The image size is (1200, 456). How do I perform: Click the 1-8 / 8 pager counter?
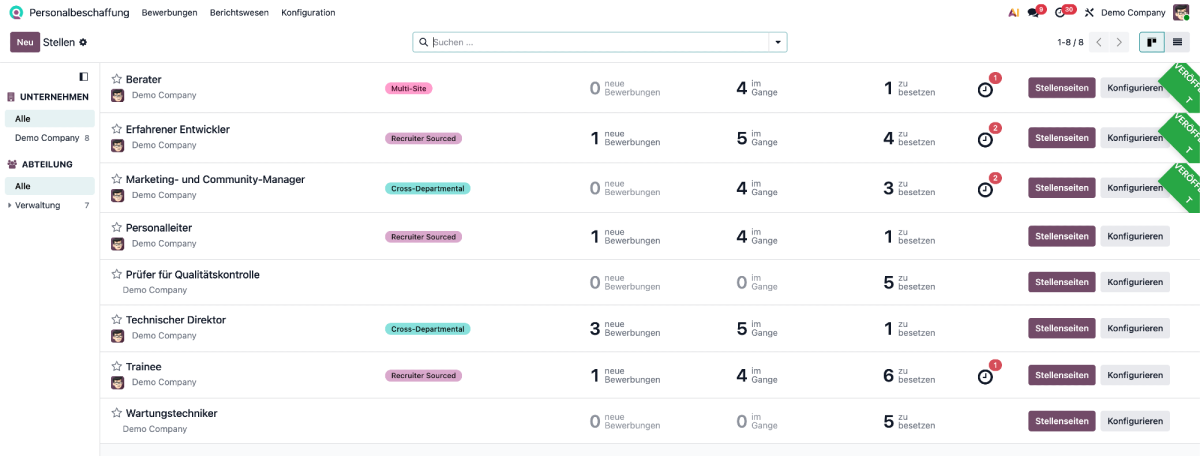pos(1070,42)
